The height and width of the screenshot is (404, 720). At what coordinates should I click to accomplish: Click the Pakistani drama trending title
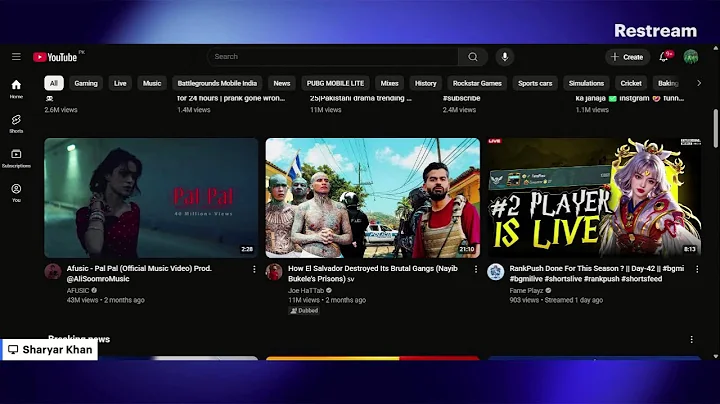(361, 98)
